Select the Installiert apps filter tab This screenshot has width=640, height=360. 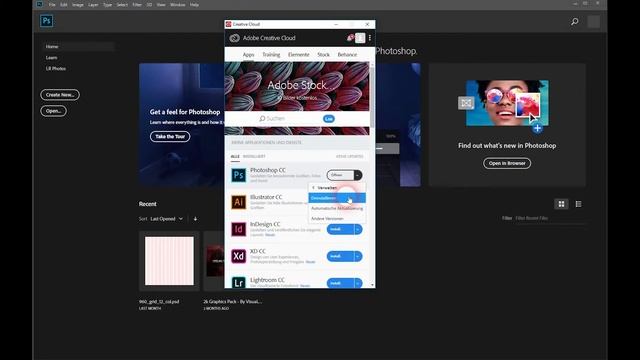(x=254, y=156)
